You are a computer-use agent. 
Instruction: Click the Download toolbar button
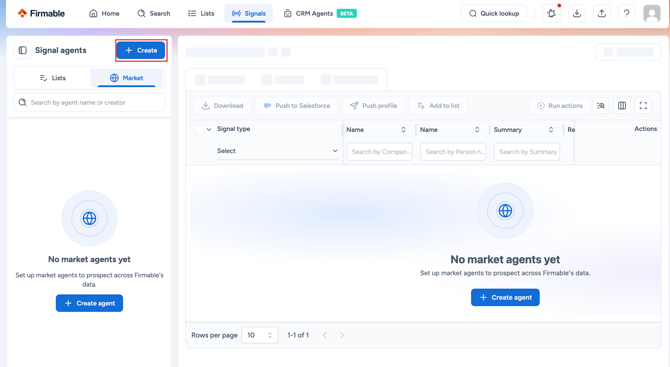pos(222,106)
